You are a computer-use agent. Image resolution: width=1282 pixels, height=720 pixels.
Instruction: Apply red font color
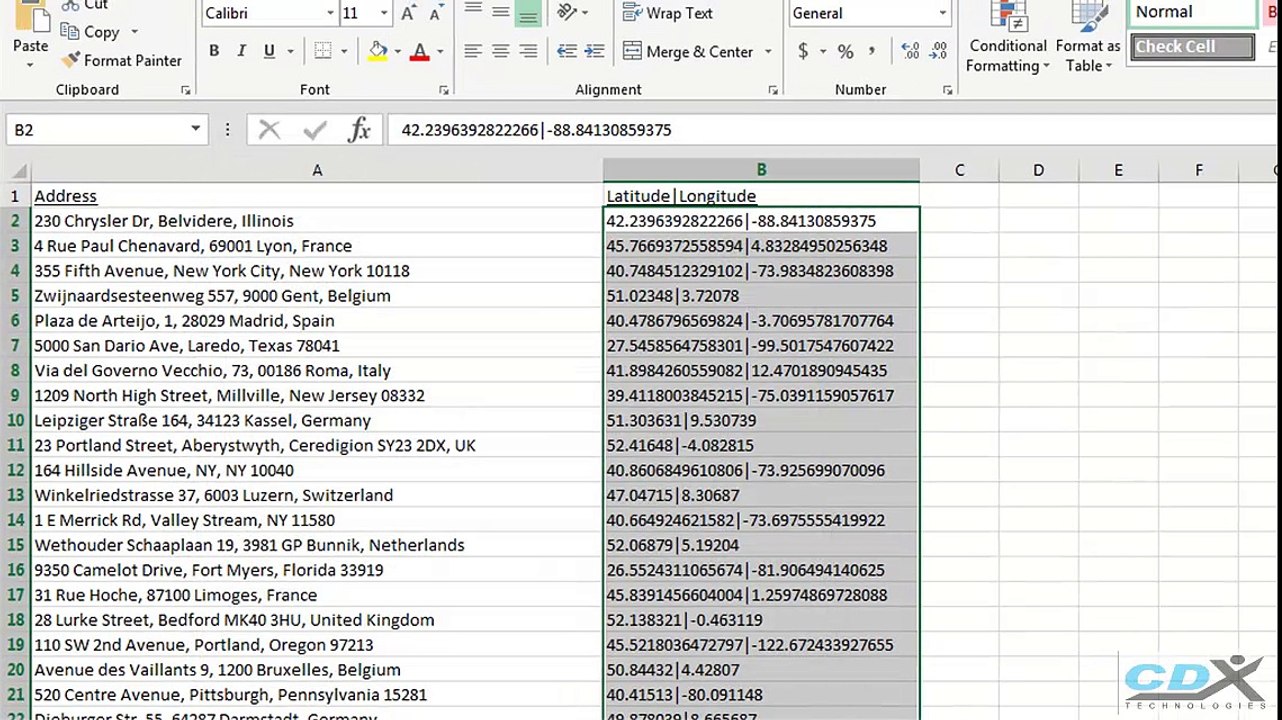(420, 51)
